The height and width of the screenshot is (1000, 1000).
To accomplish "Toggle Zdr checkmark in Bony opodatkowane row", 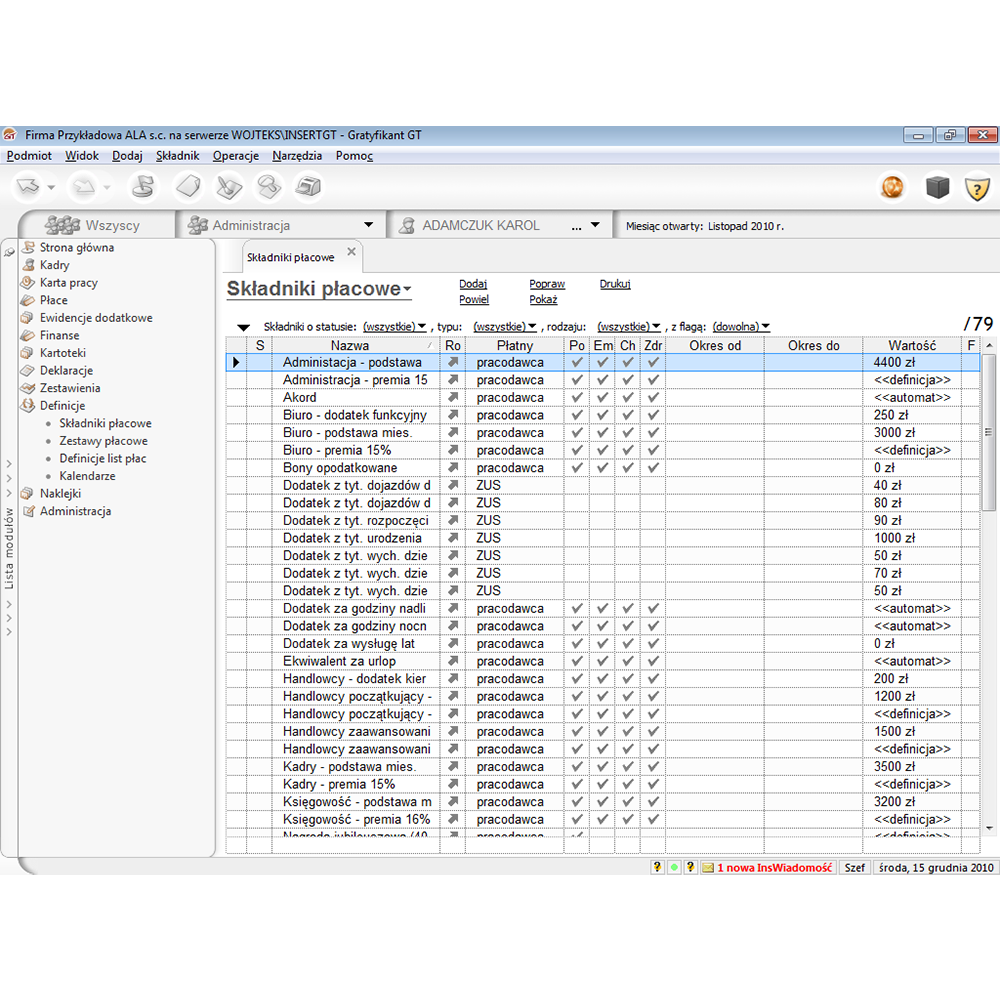I will pyautogui.click(x=653, y=468).
